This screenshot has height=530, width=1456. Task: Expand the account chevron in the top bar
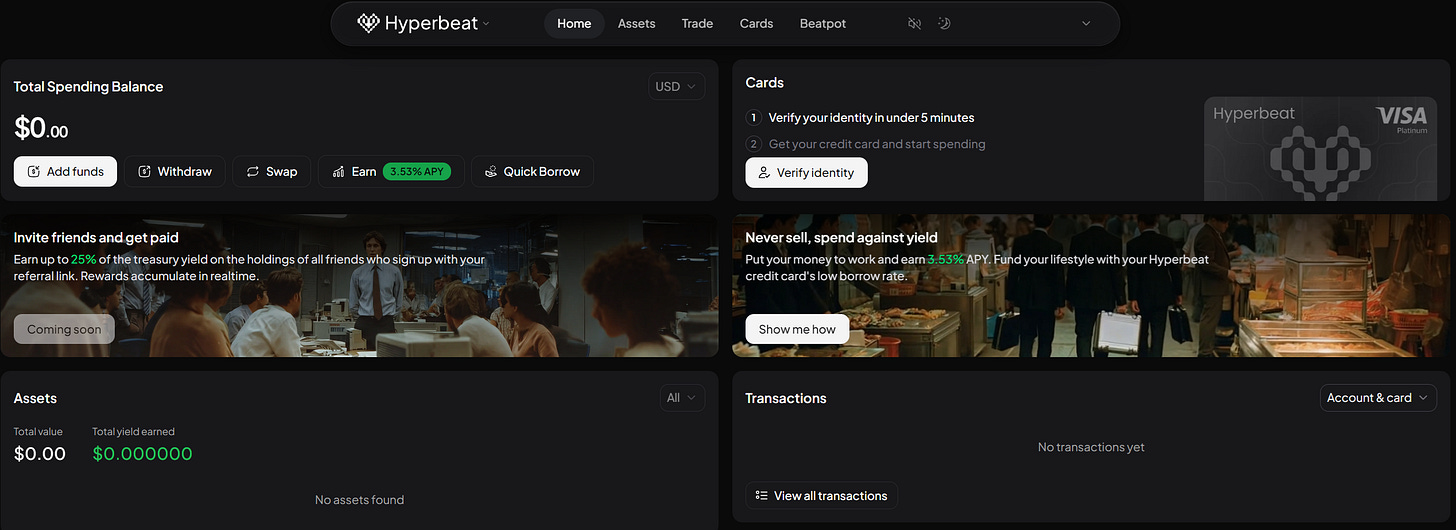click(x=1086, y=23)
